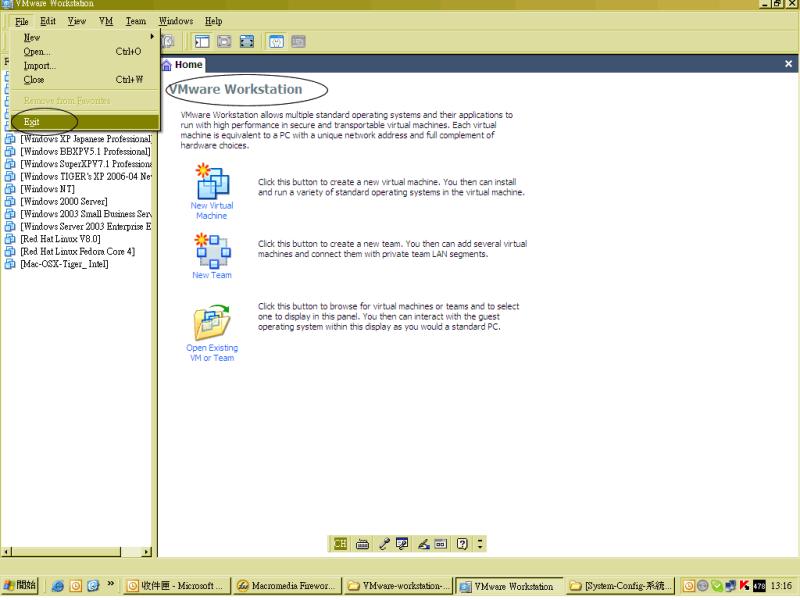800x600 pixels.
Task: Click the New Team link text
Action: (212, 275)
